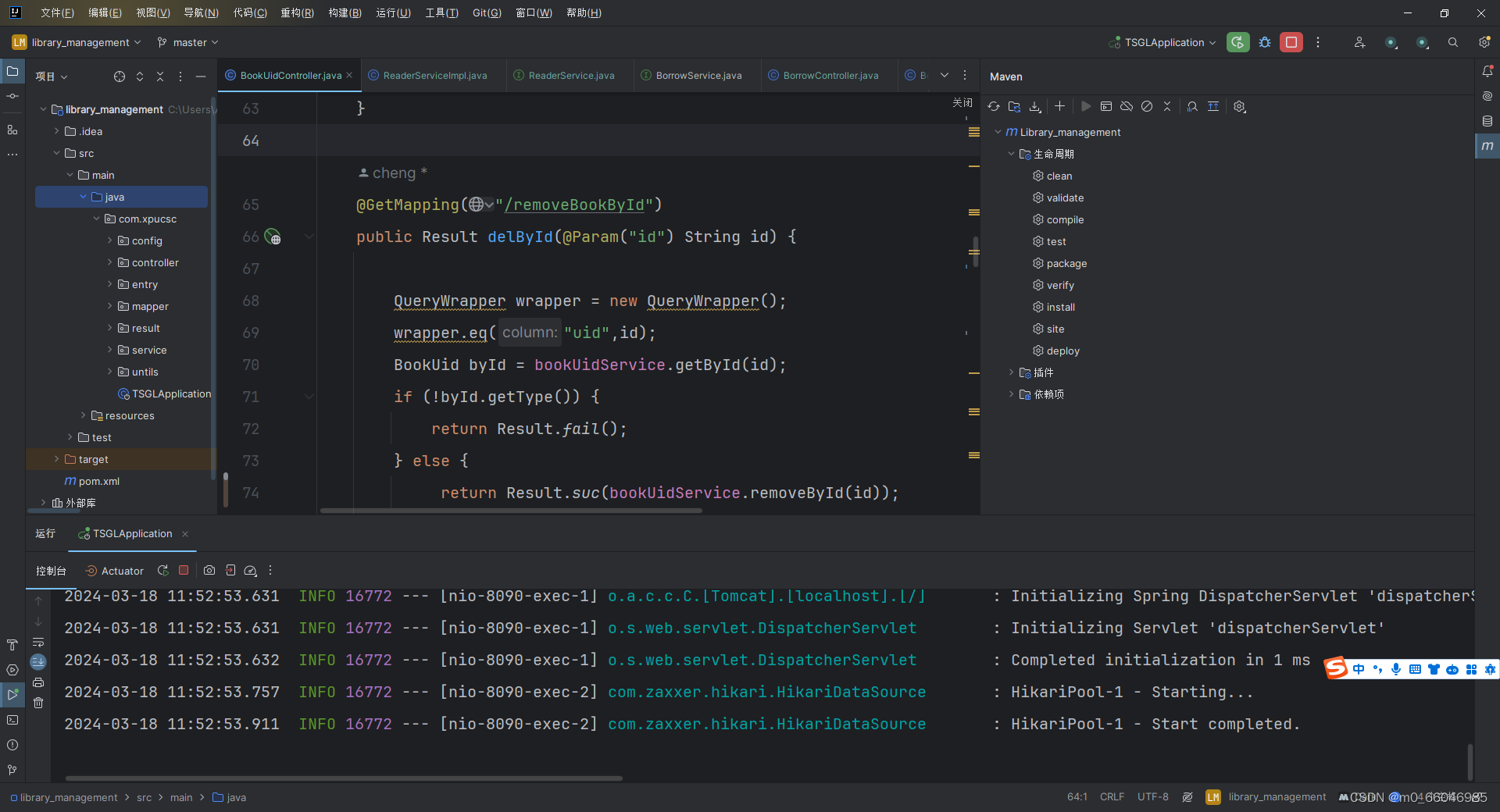Stop the running TSGLApplication process

pos(184,570)
